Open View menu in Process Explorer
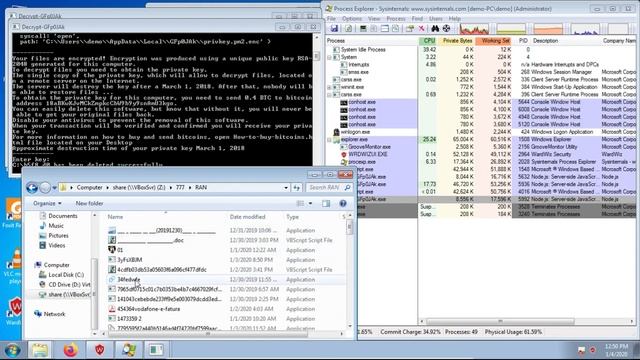640x360 pixels. tap(374, 19)
